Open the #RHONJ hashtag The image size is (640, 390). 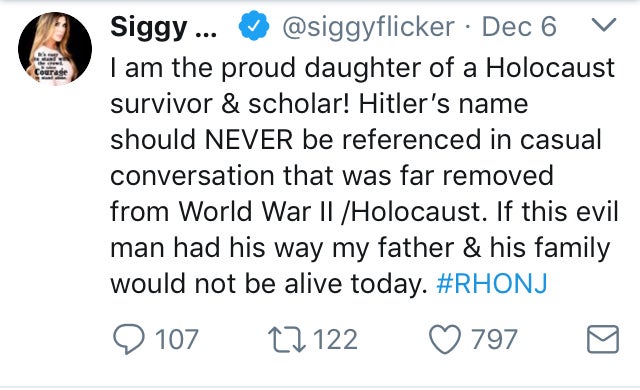(x=491, y=284)
